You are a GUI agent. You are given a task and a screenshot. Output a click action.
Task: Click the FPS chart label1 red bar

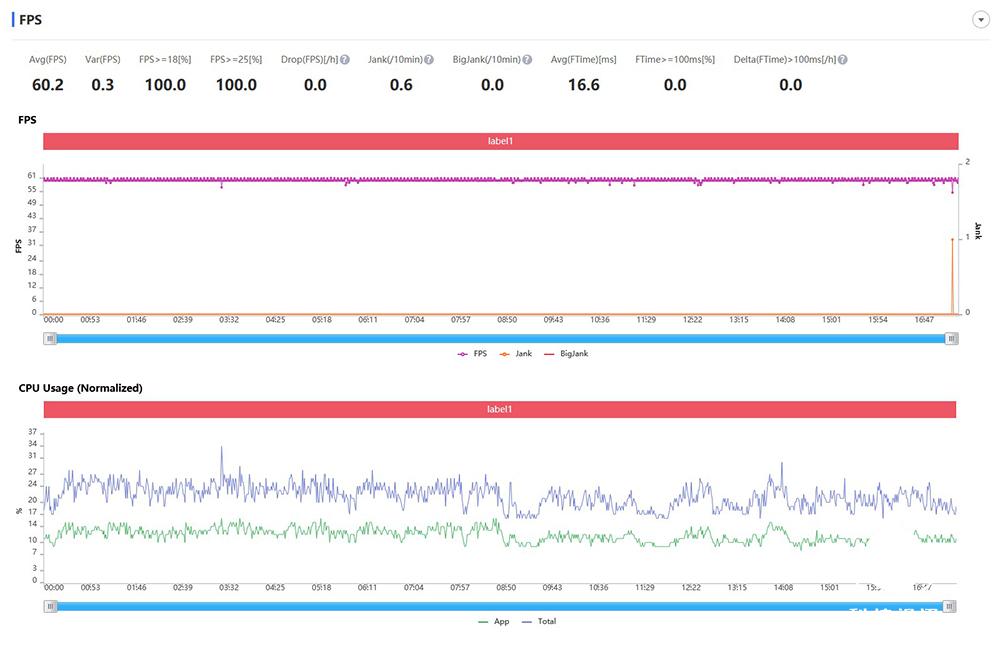point(501,141)
